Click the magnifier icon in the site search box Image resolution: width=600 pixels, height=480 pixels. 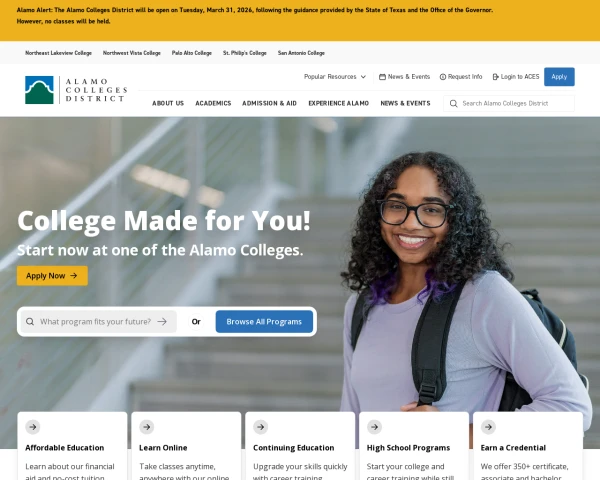(x=453, y=104)
